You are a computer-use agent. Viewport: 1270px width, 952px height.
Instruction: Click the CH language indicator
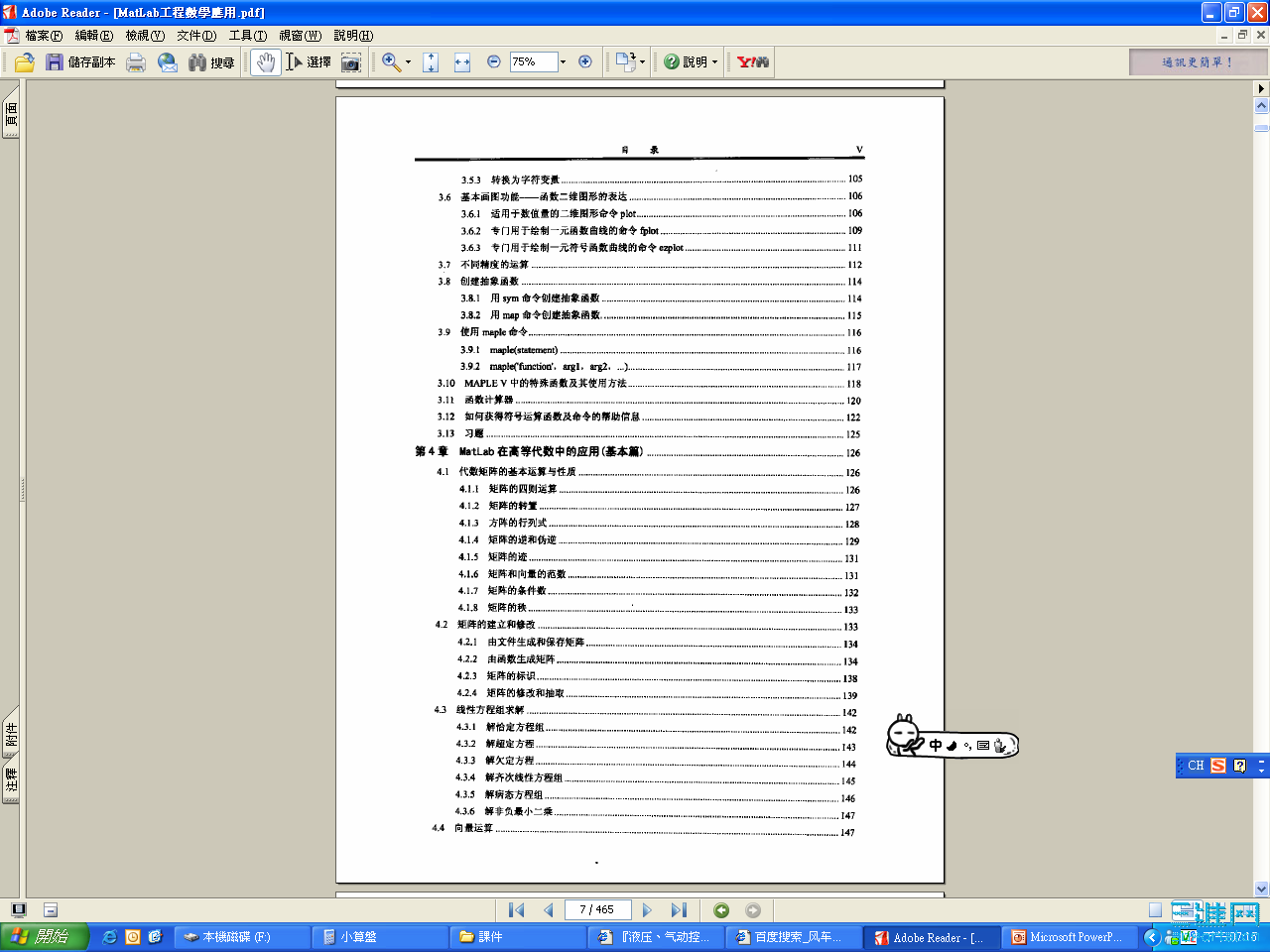point(1196,766)
